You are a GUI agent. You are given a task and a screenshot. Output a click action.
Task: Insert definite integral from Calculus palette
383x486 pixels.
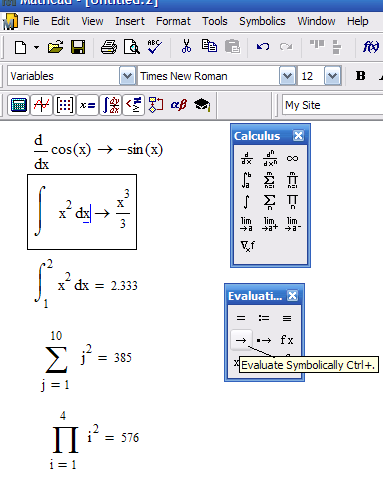point(246,180)
